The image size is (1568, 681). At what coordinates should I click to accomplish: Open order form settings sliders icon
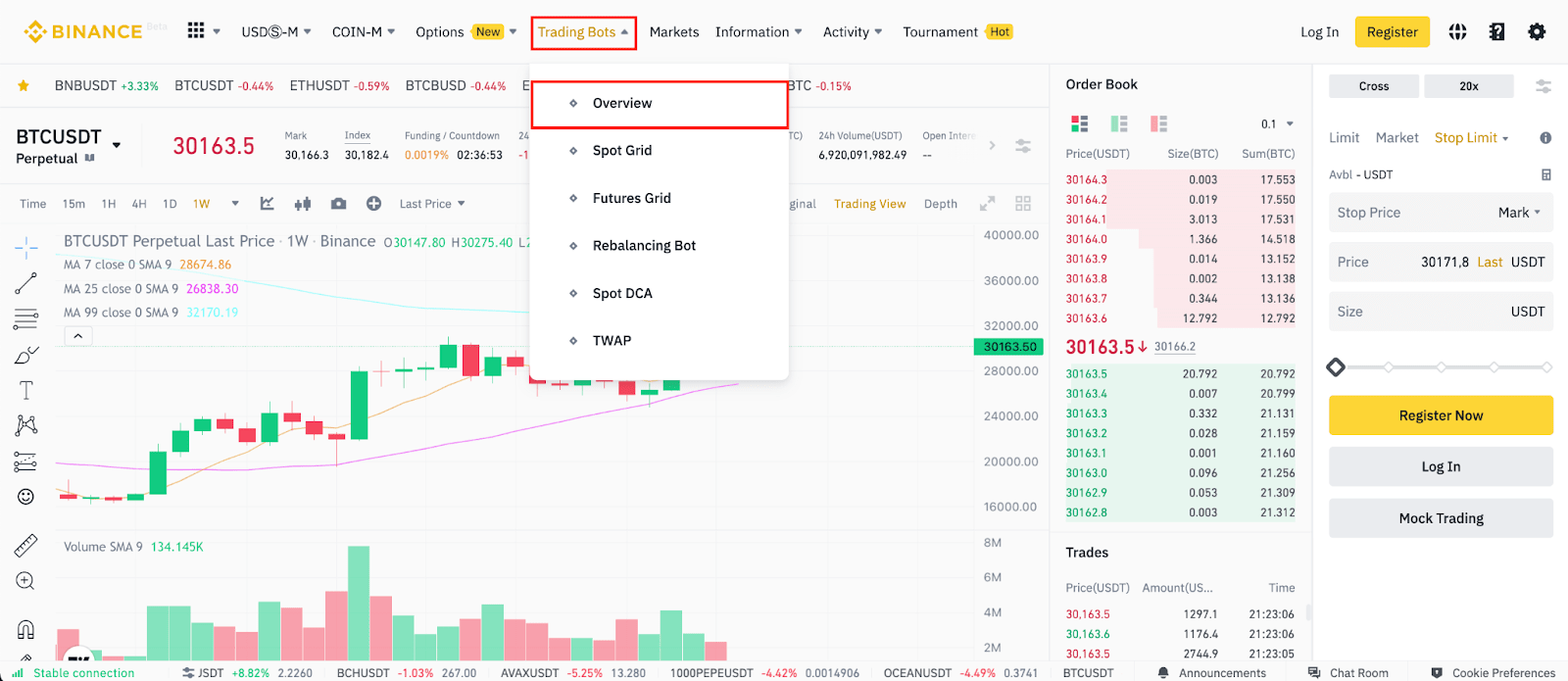click(x=1543, y=86)
